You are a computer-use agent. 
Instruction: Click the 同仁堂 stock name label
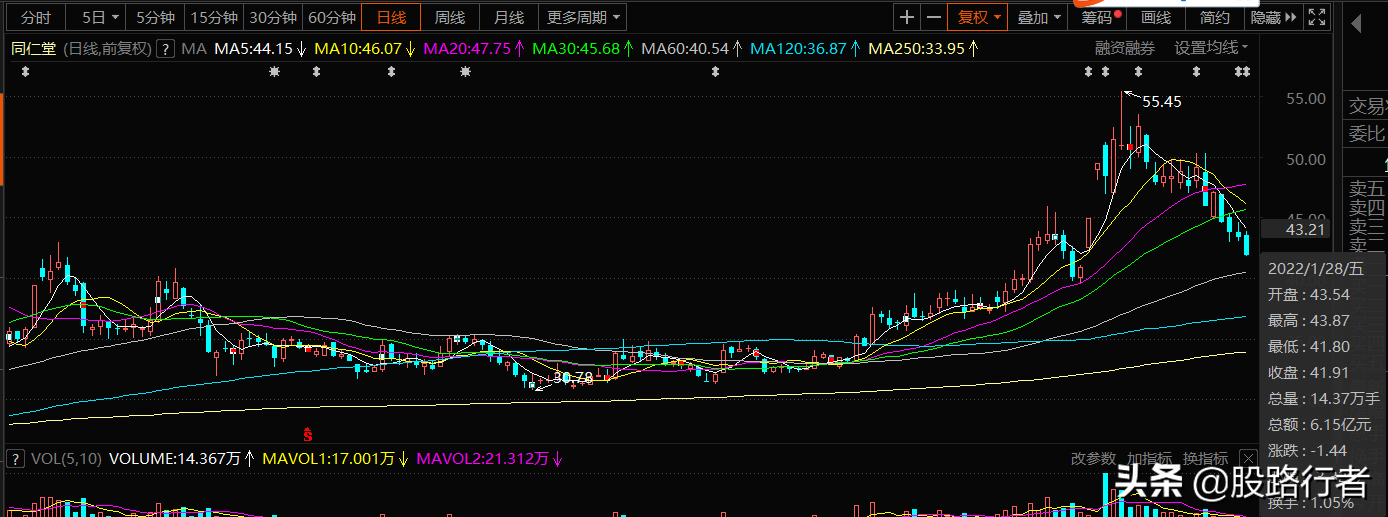tap(34, 48)
